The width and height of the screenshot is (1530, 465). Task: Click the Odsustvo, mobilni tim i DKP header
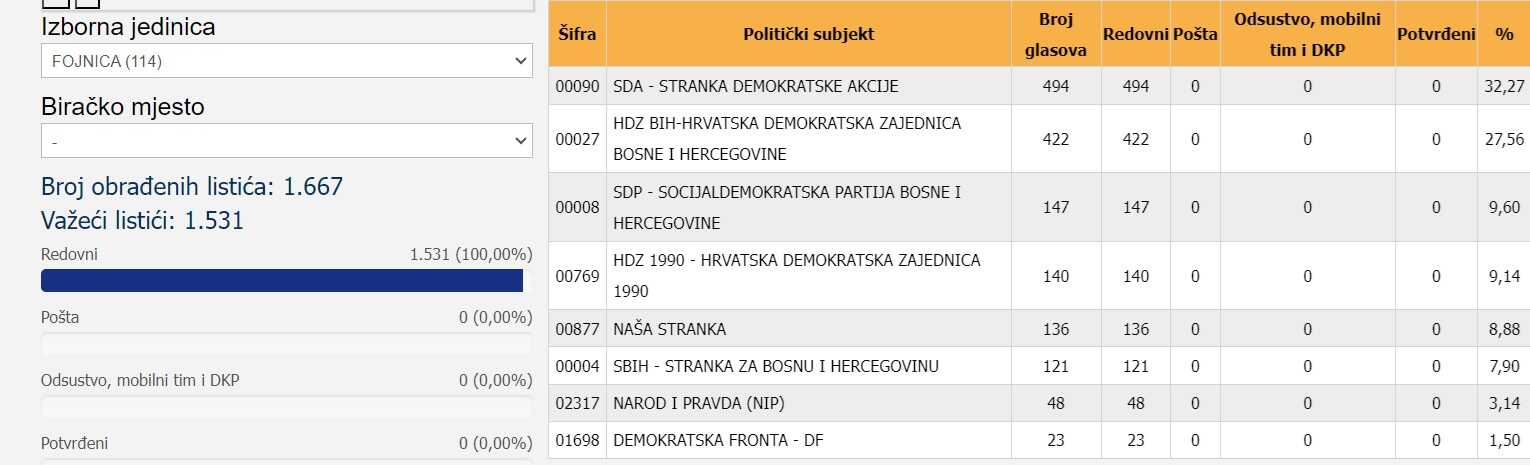click(1307, 34)
